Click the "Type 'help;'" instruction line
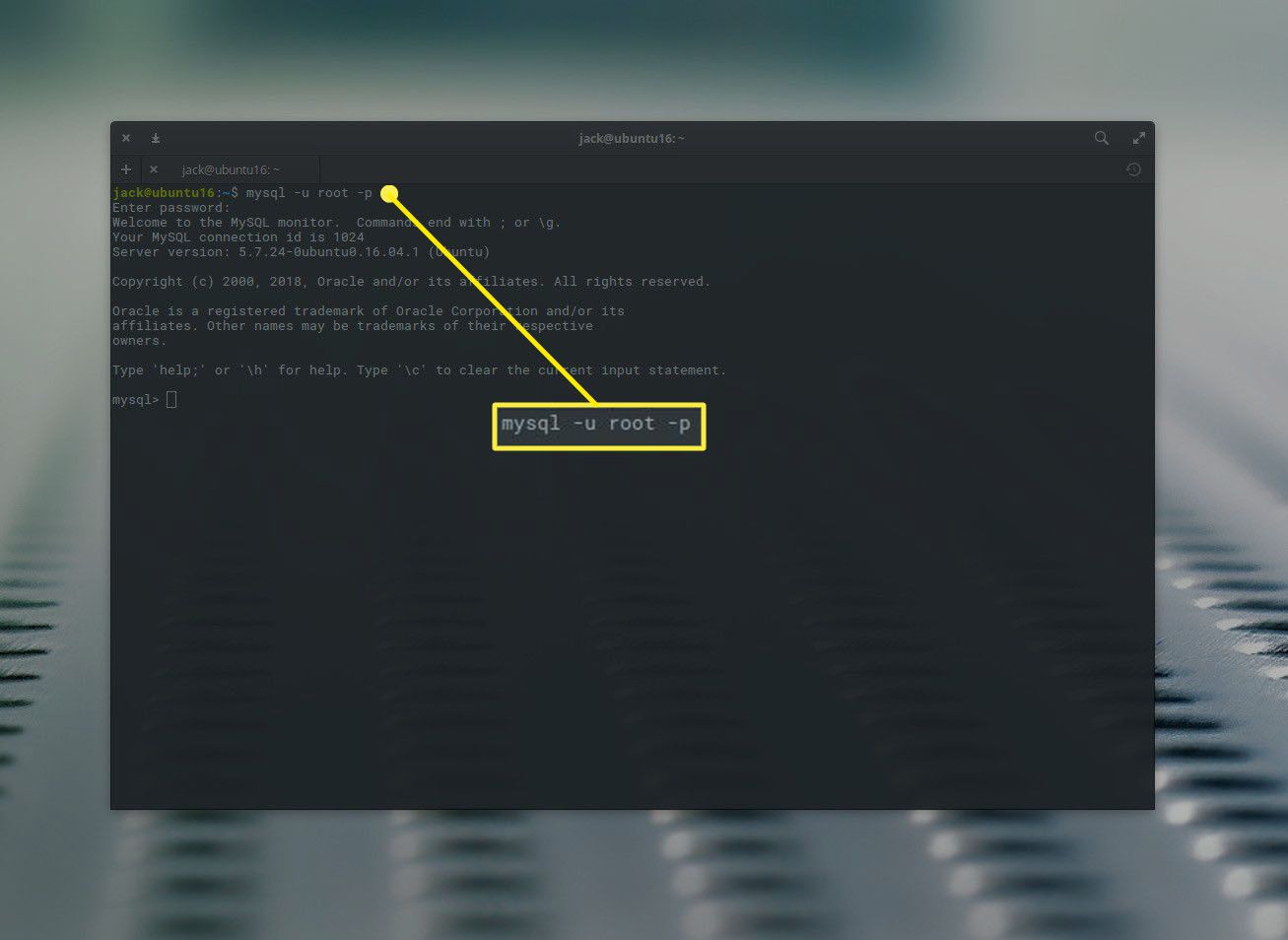1288x940 pixels. pos(419,370)
